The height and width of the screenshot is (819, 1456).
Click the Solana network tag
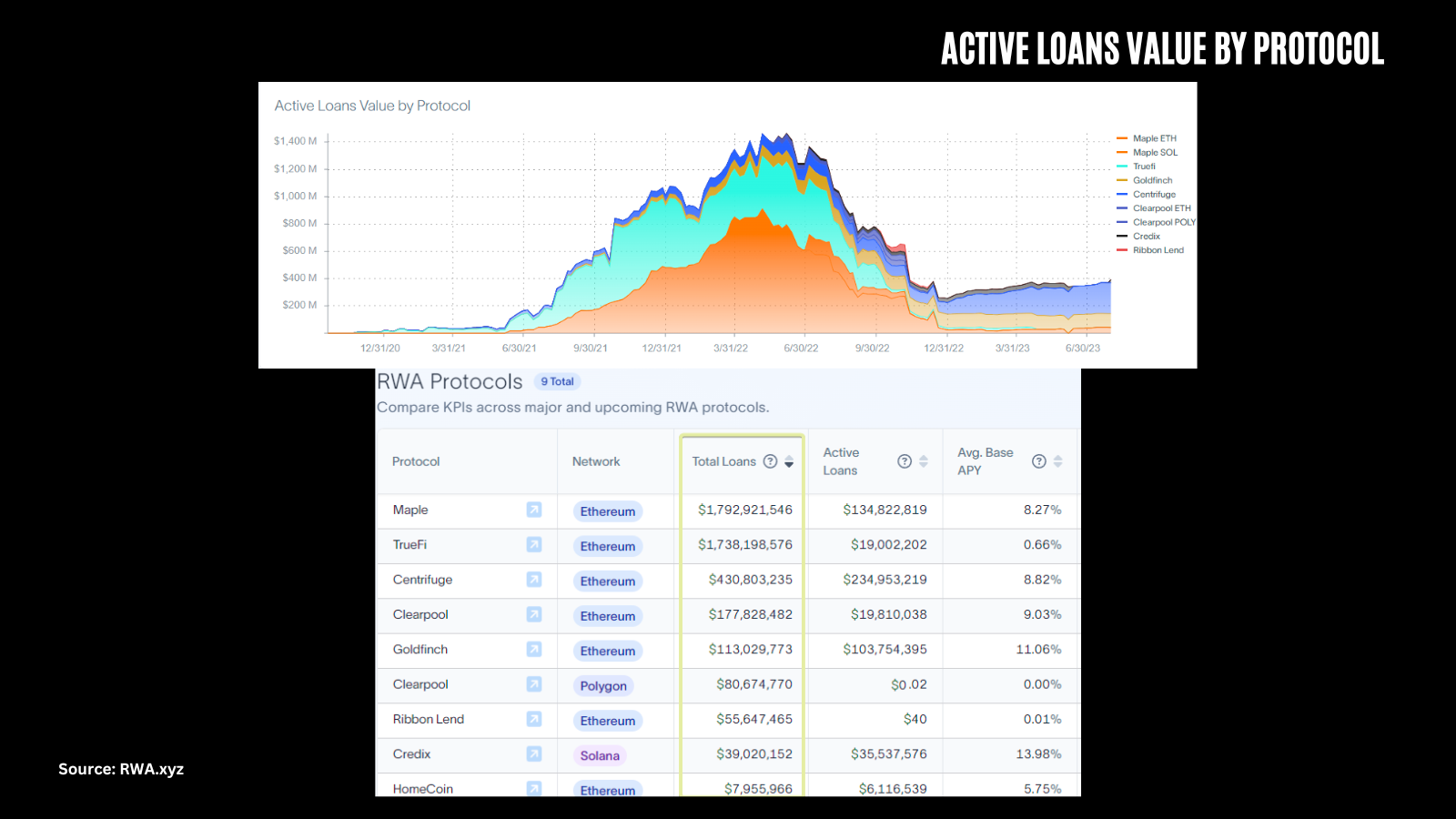click(x=600, y=755)
